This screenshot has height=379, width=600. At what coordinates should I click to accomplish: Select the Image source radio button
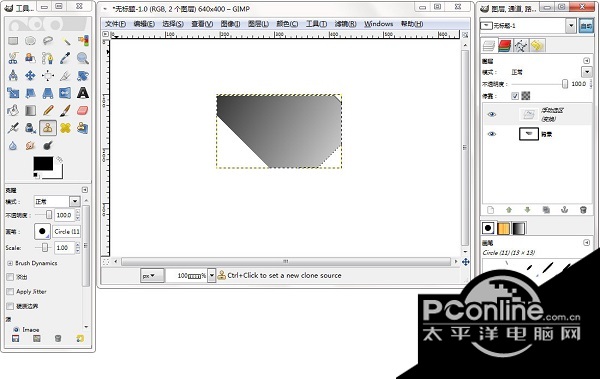(16, 329)
